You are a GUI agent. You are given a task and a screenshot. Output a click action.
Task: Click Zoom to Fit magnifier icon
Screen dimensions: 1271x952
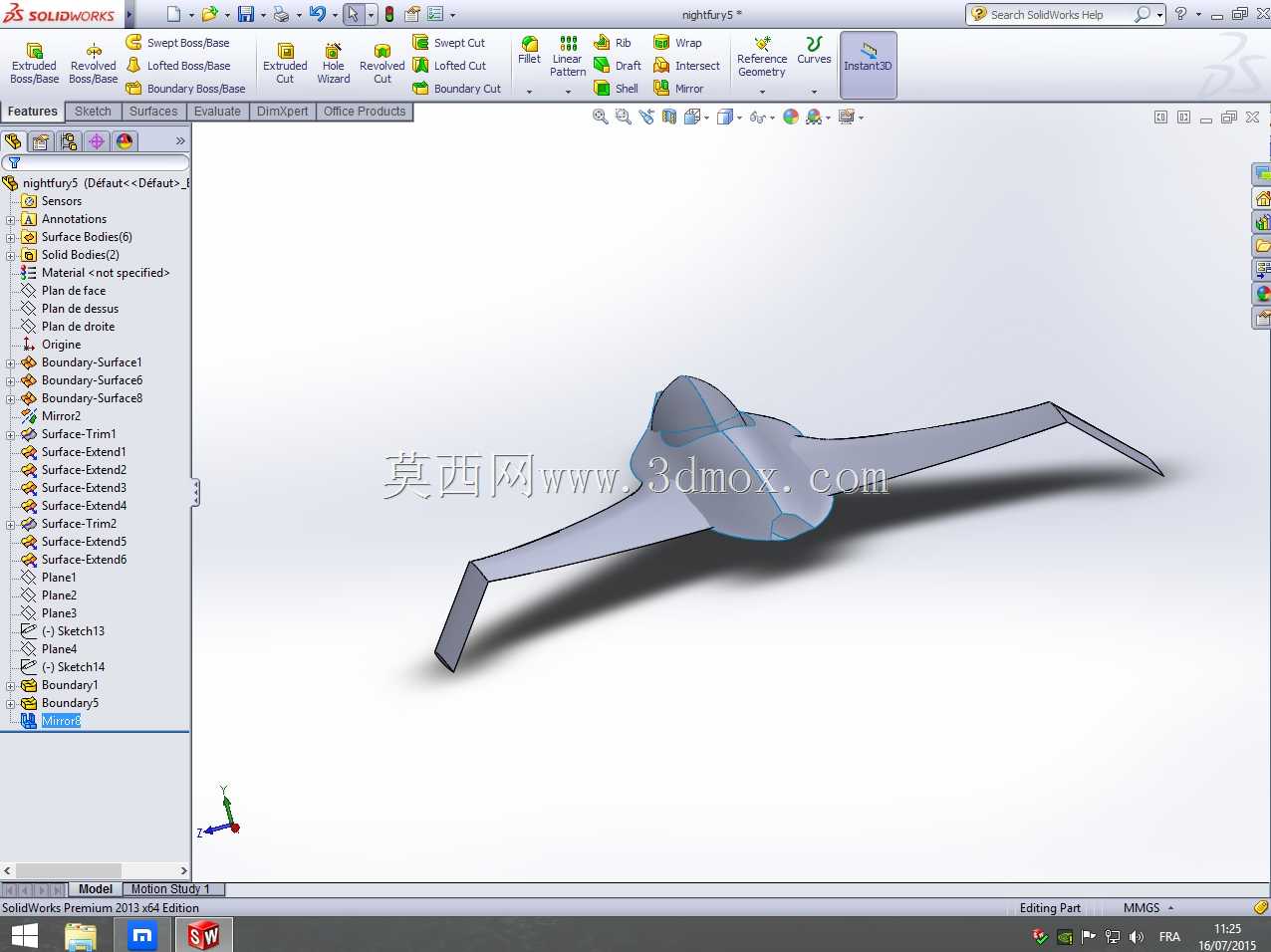click(601, 117)
